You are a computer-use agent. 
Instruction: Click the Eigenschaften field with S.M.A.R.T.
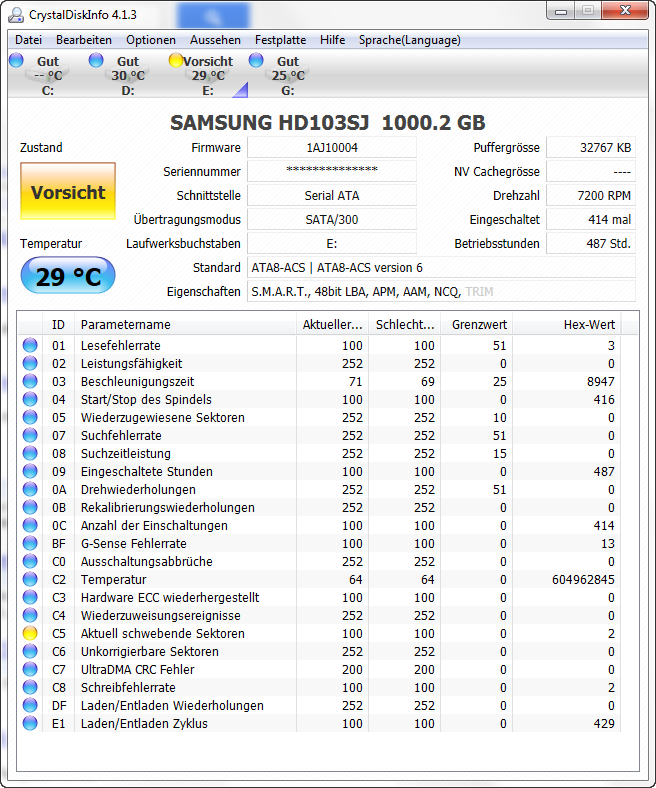coord(441,291)
